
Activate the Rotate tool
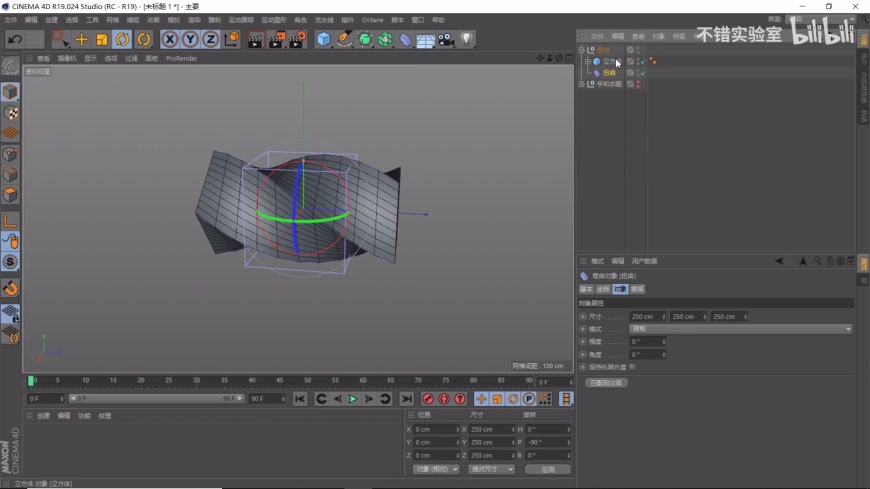[x=122, y=39]
